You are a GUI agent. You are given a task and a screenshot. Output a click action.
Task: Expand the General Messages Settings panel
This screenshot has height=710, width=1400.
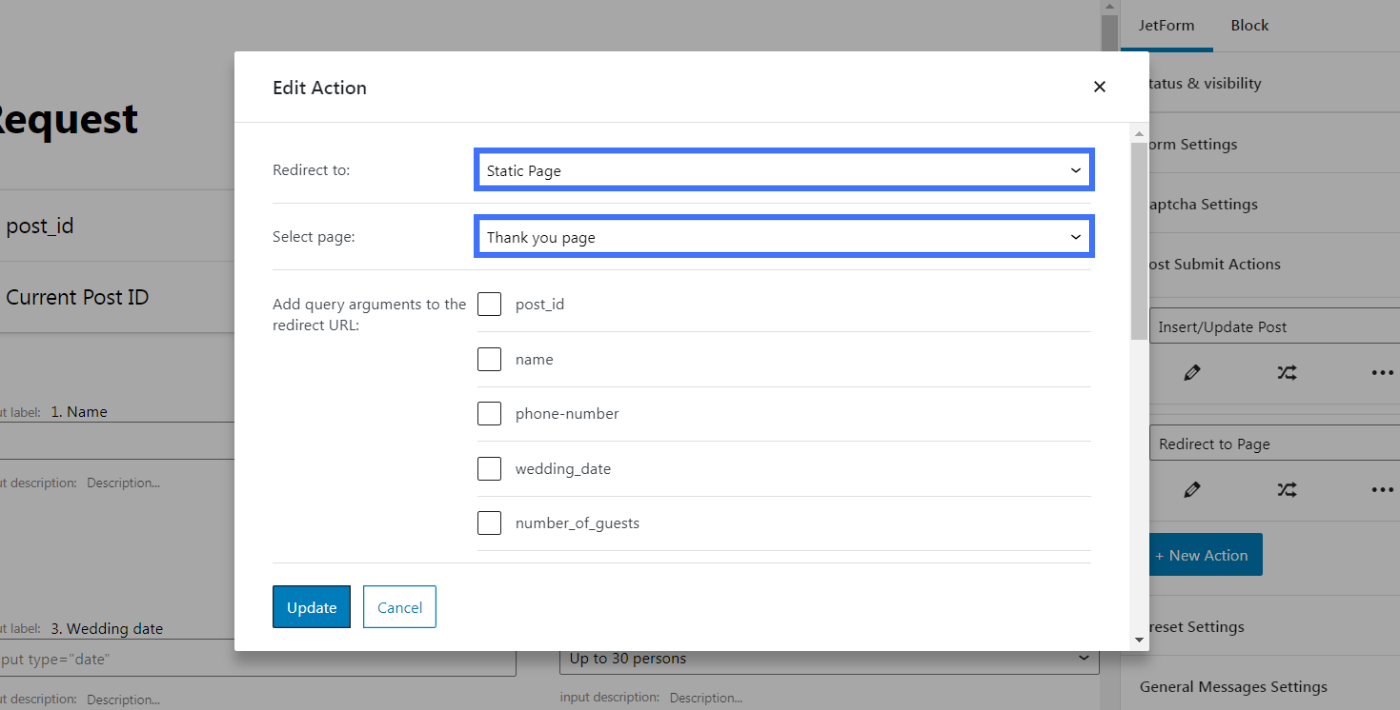pos(1231,687)
